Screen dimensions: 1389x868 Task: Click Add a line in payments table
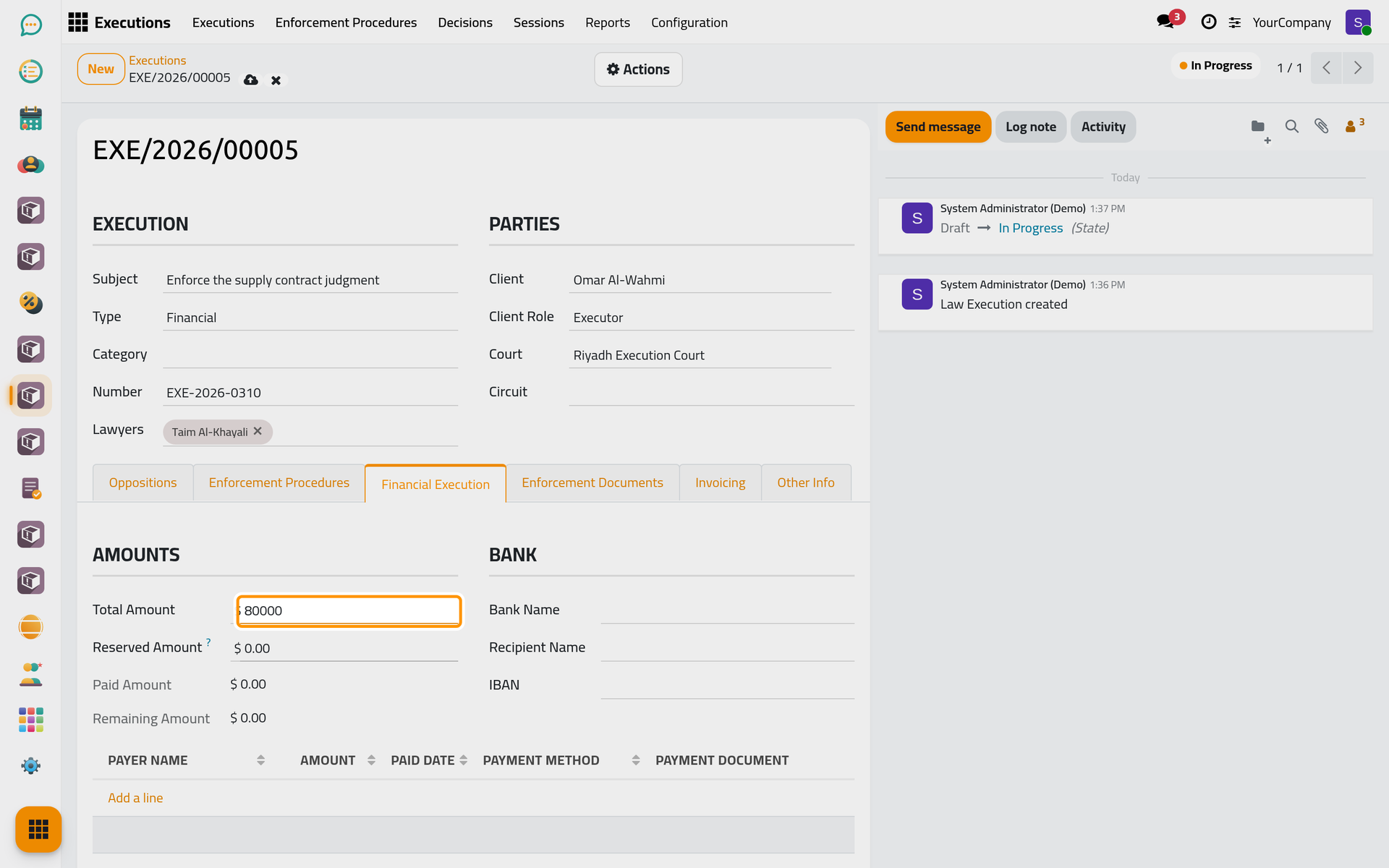pos(135,798)
